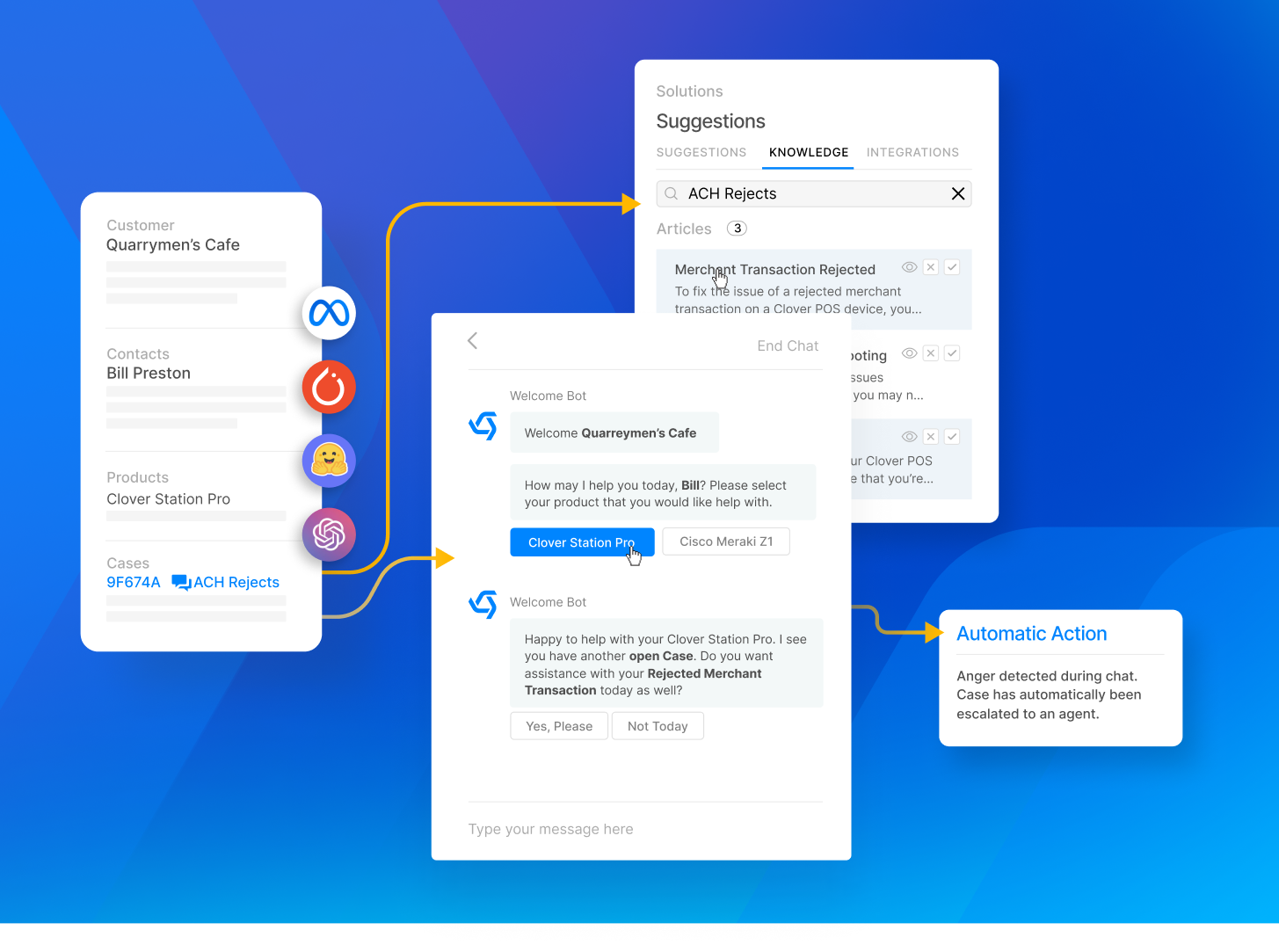This screenshot has height=952, width=1279.
Task: Accept the second article ending 'you may n...'
Action: (952, 353)
